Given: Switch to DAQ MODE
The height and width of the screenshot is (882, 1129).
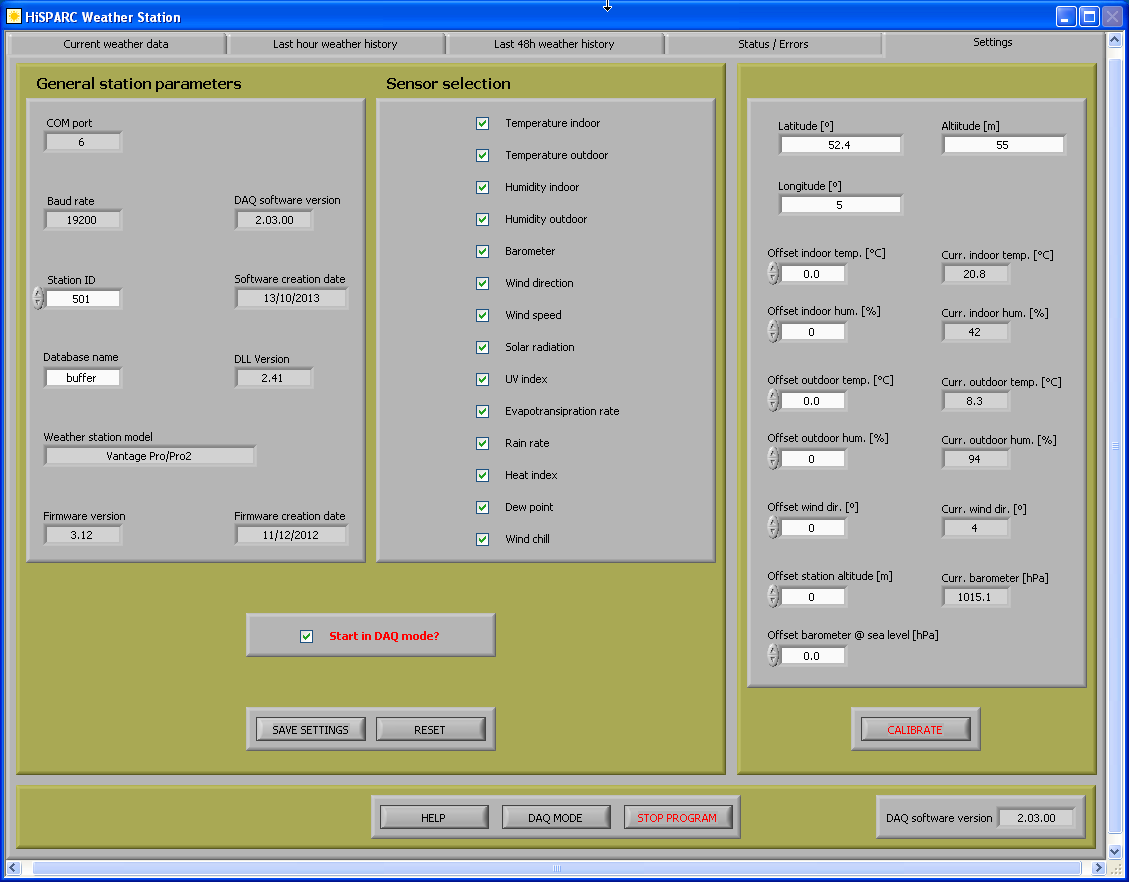Looking at the screenshot, I should [x=555, y=817].
